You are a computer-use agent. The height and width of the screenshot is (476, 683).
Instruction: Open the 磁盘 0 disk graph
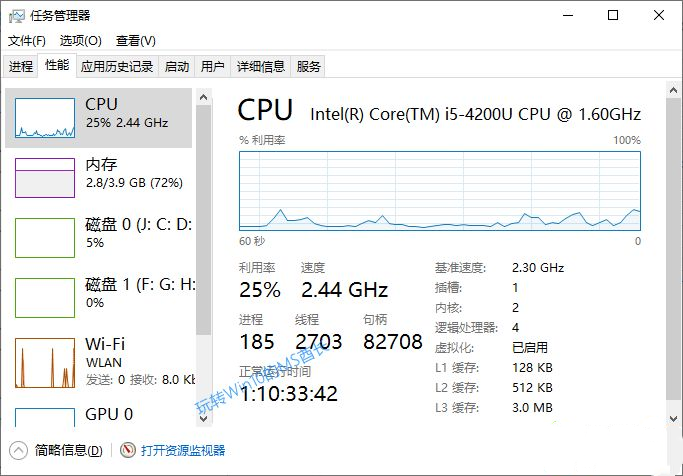[45, 238]
